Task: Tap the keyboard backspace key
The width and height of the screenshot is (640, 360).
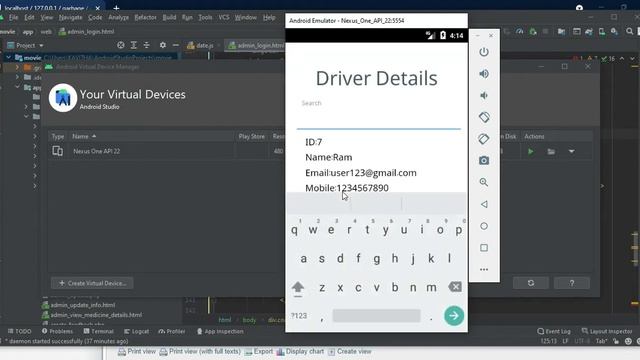Action: coord(455,287)
